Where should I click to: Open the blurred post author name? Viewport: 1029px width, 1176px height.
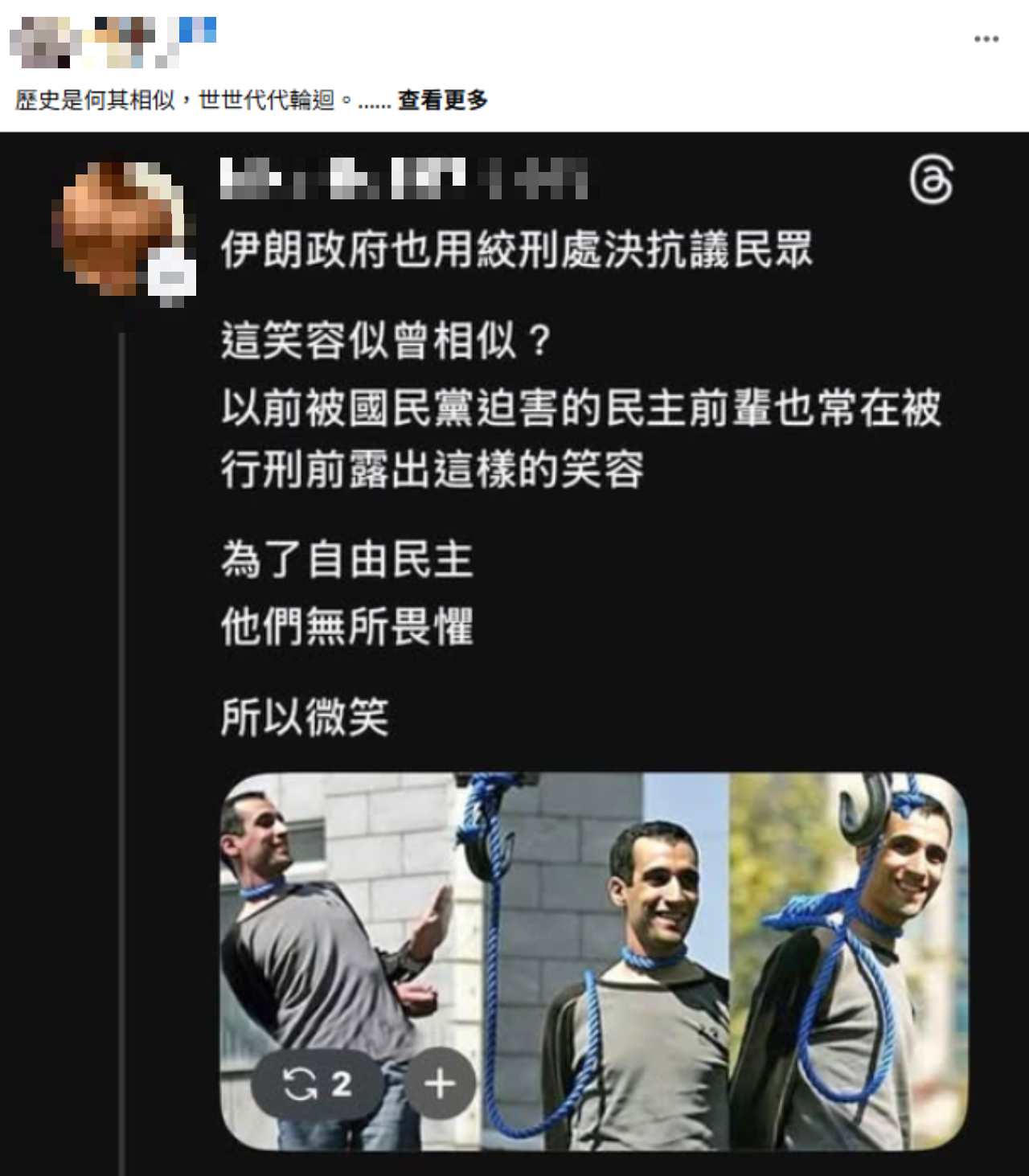(113, 39)
